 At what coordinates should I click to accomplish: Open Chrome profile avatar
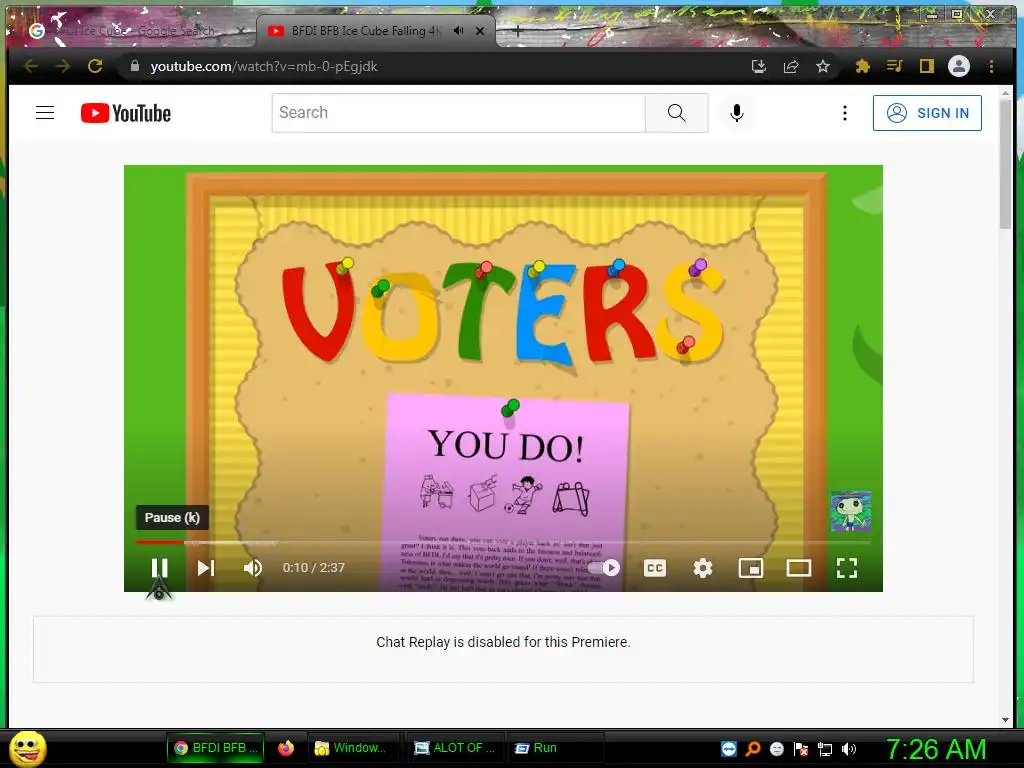click(959, 66)
